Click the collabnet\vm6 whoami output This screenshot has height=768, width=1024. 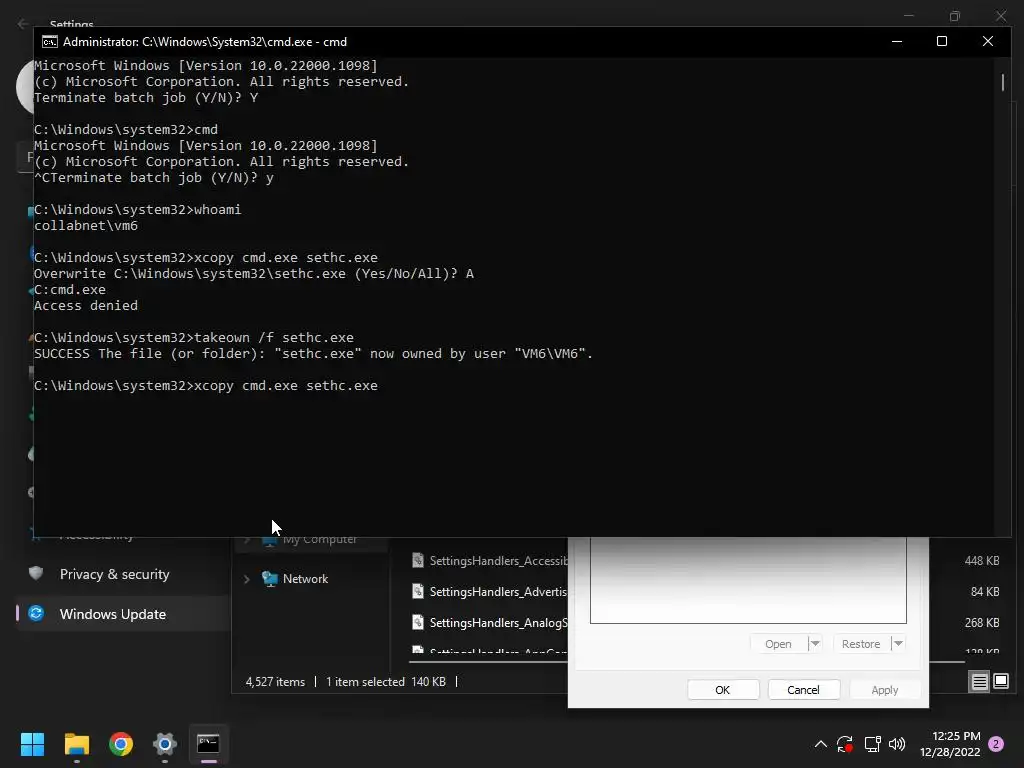pyautogui.click(x=86, y=226)
